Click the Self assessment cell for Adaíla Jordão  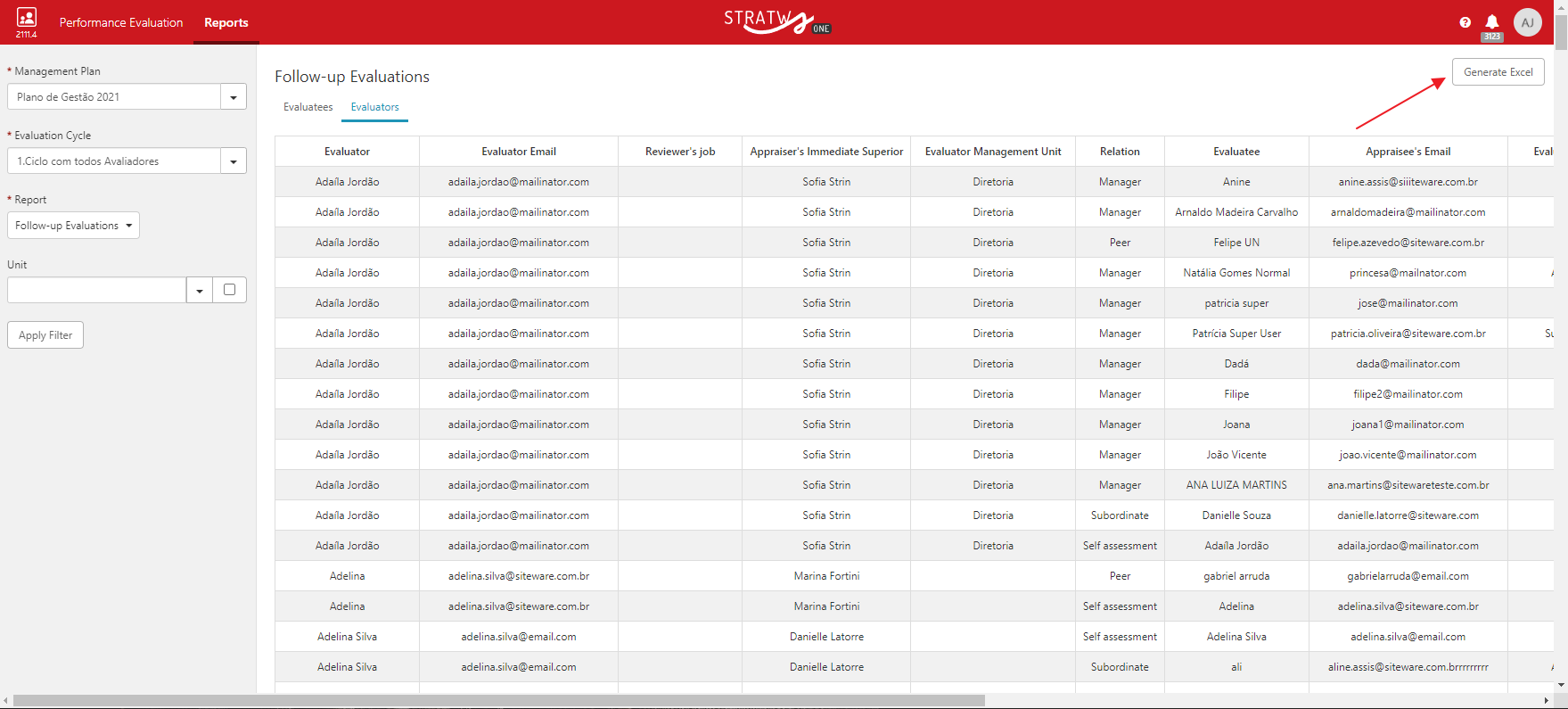[x=1120, y=546]
